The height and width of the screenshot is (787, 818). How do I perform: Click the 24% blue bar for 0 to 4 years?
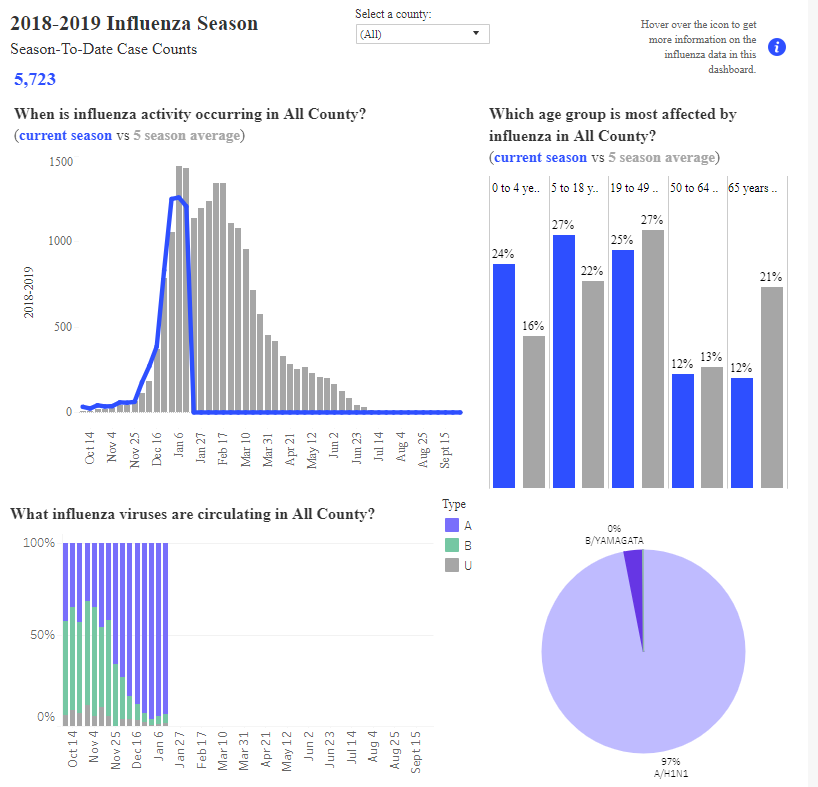click(x=504, y=376)
